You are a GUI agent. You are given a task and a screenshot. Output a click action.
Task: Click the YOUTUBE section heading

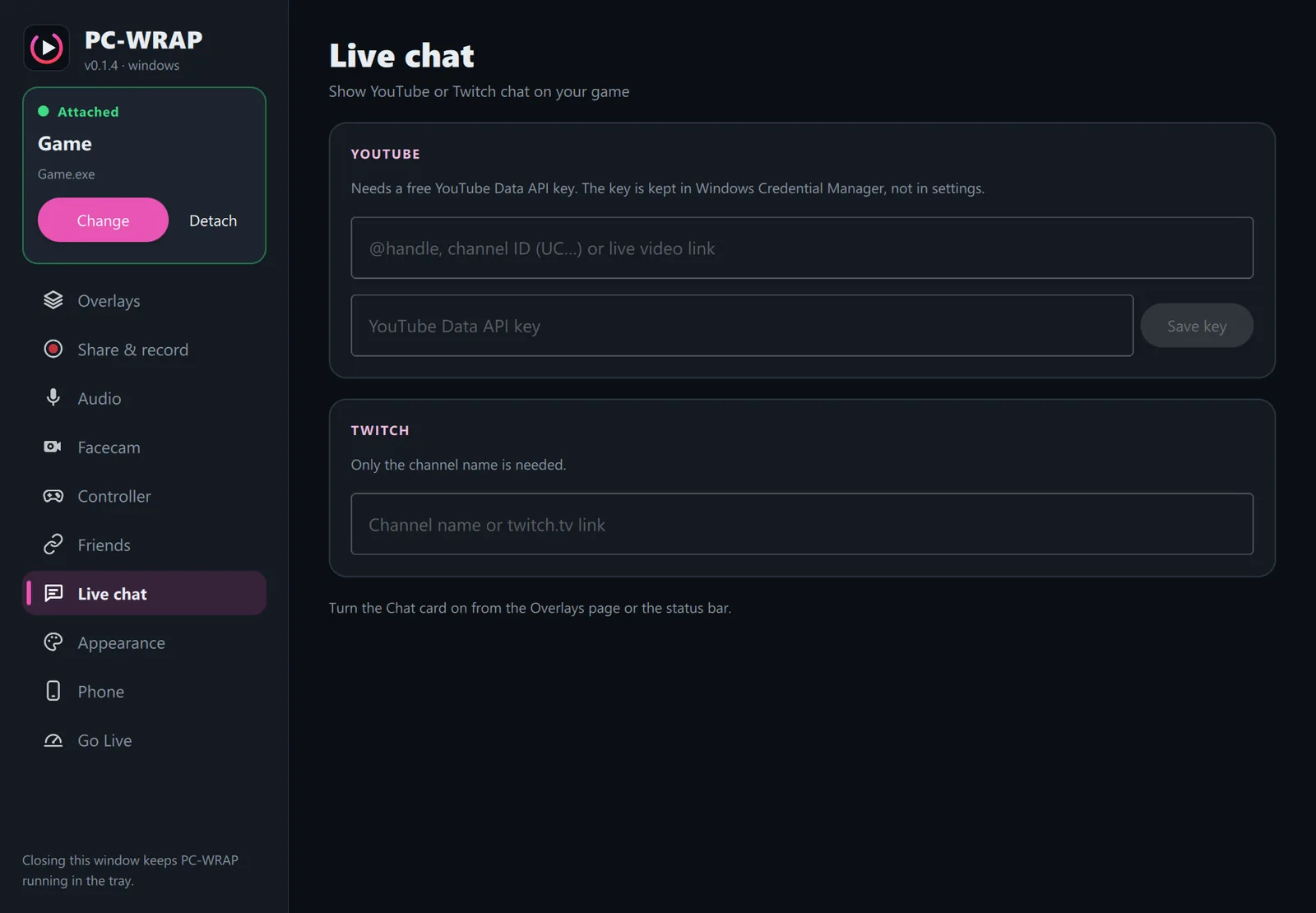click(x=385, y=154)
